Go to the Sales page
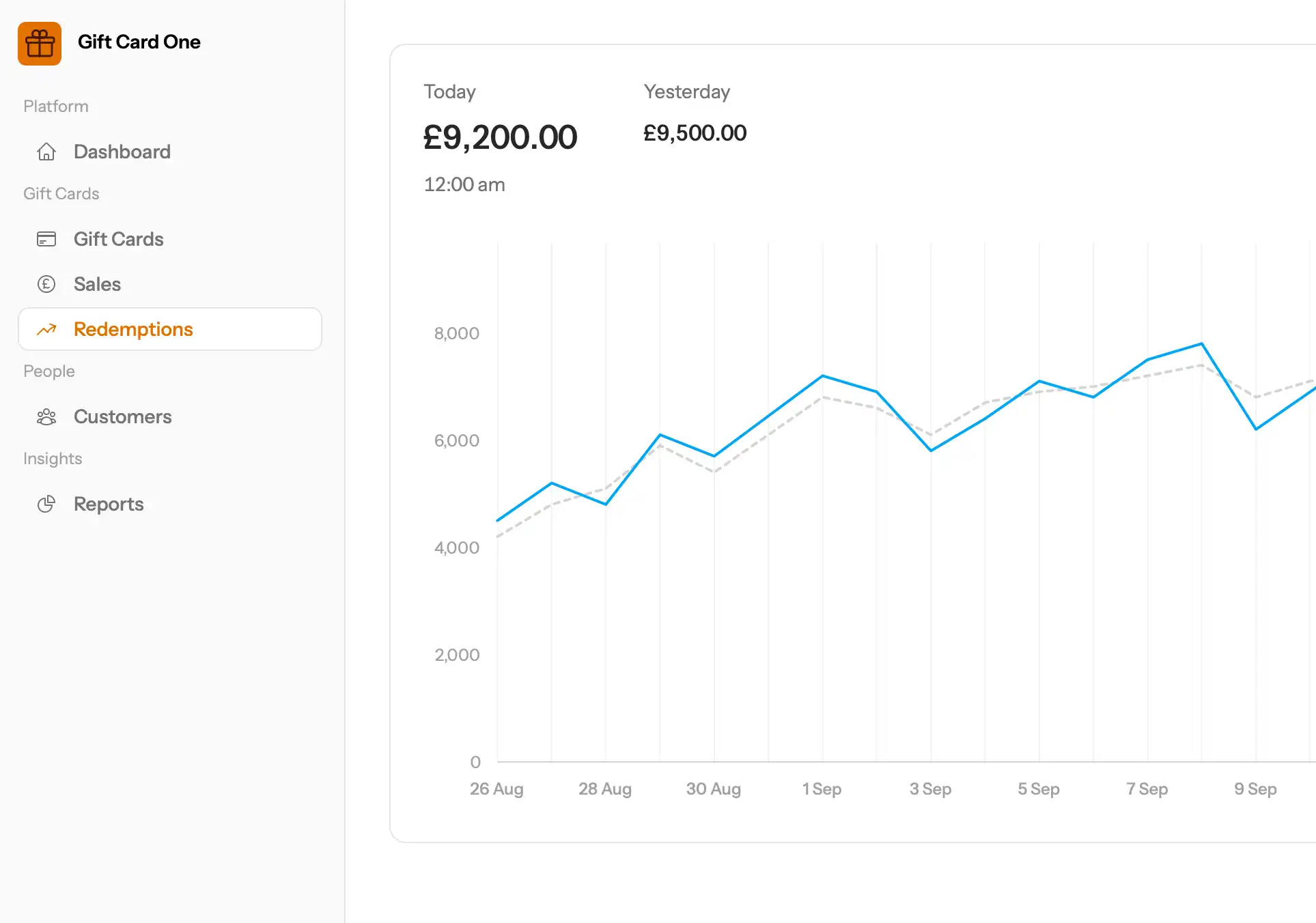The image size is (1316, 923). point(97,284)
